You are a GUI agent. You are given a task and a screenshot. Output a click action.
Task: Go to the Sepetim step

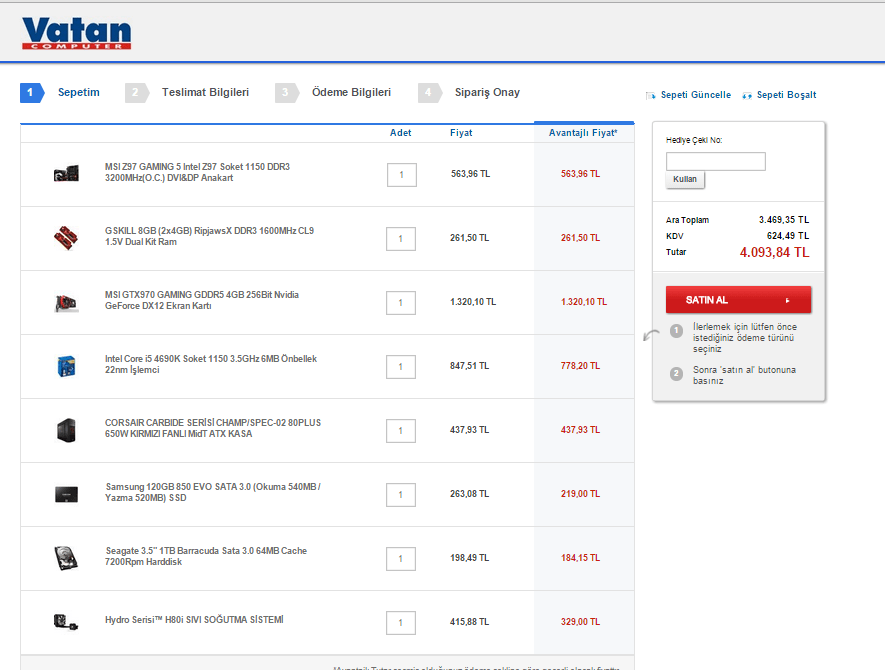point(78,93)
